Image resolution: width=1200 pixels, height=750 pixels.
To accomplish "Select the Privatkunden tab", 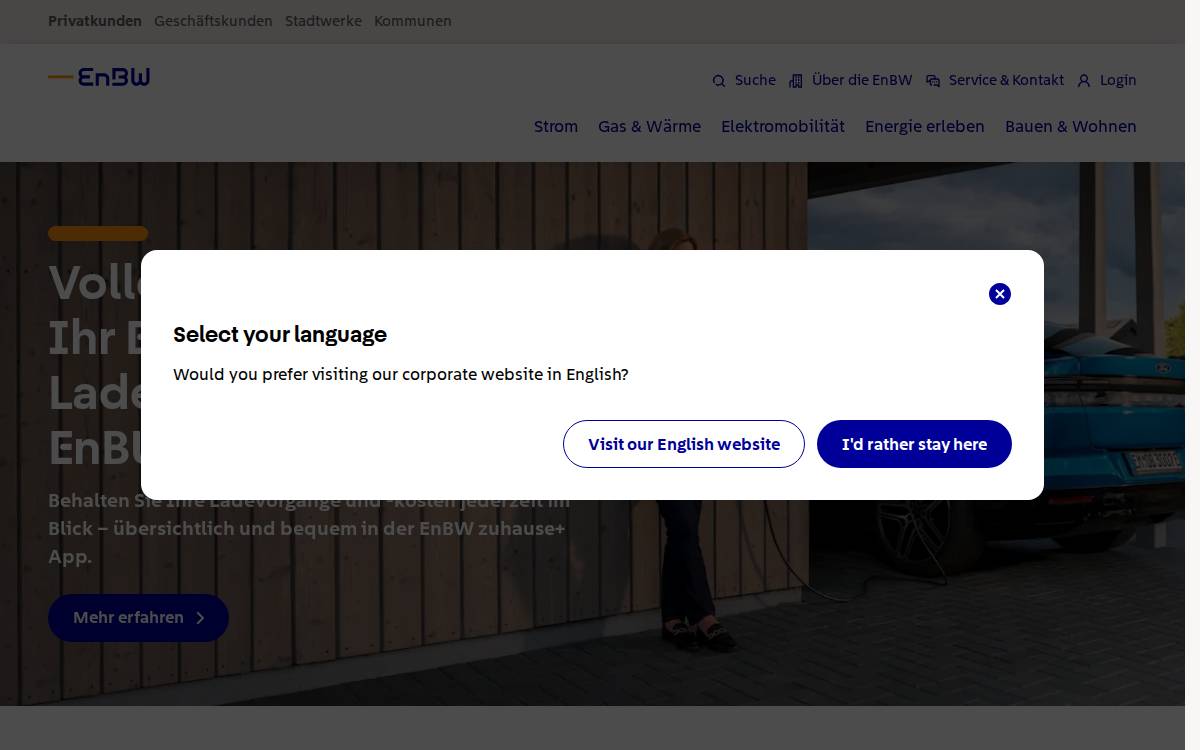I will pos(95,21).
